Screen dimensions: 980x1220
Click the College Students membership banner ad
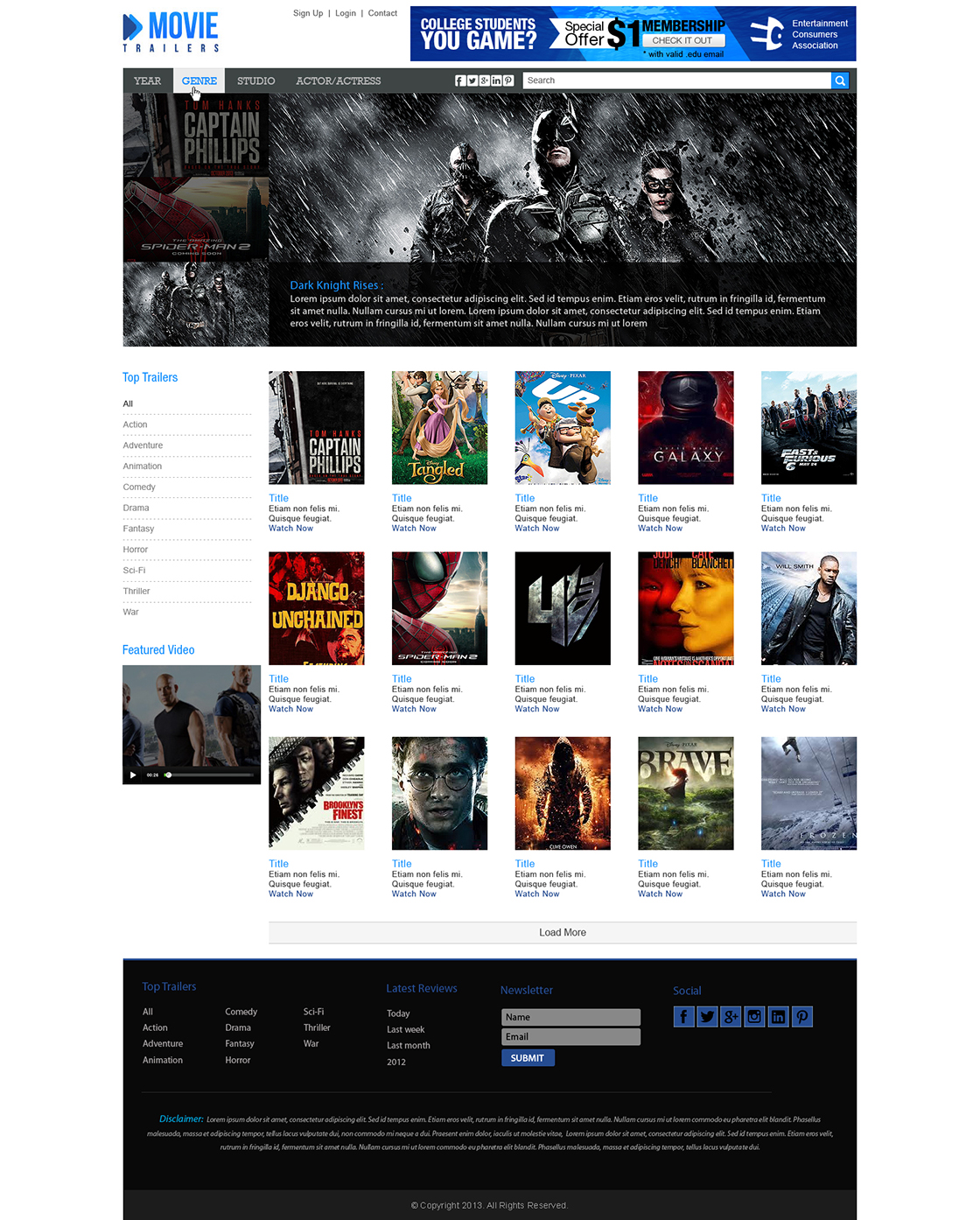[x=633, y=33]
